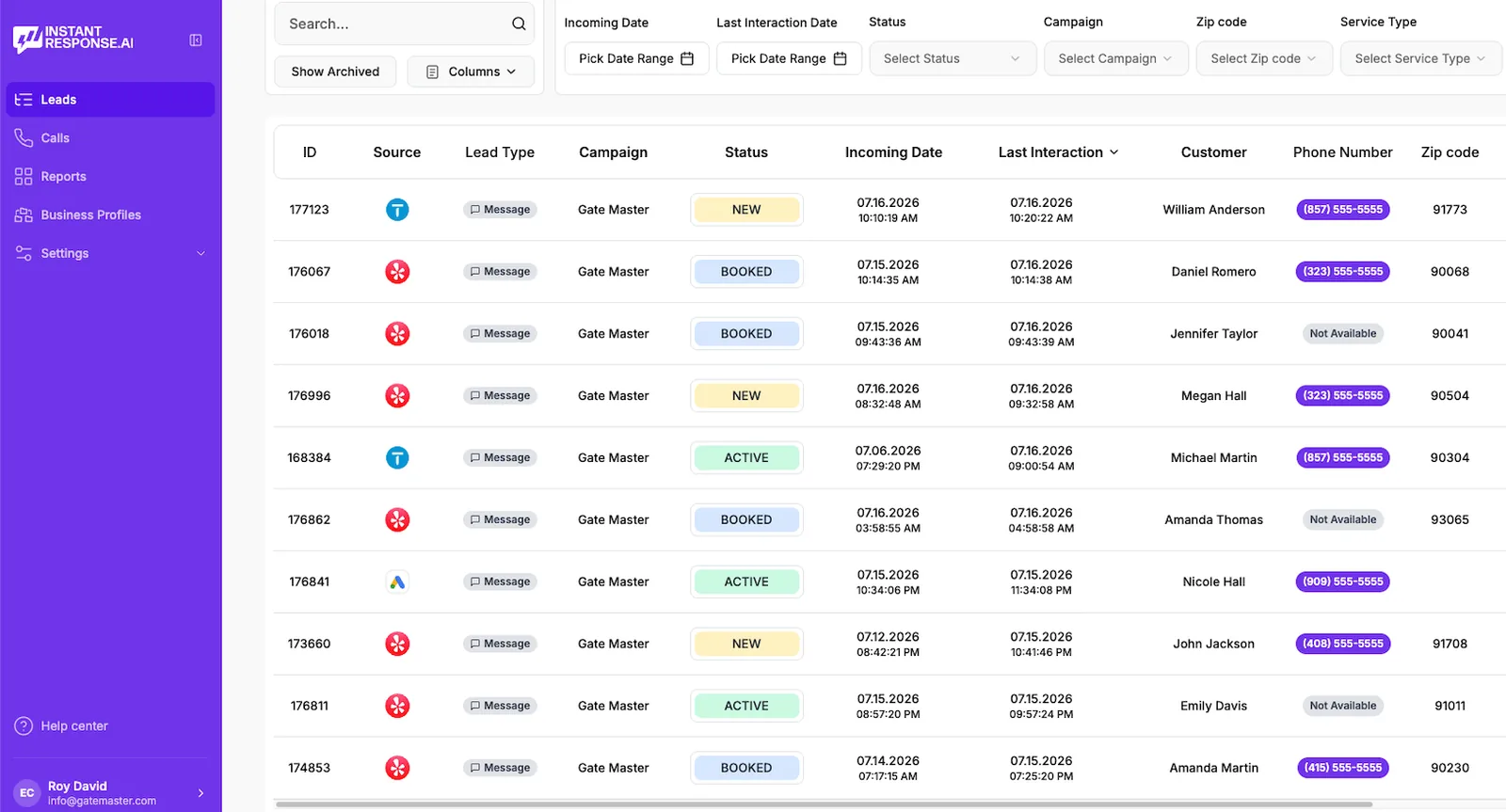The image size is (1506, 812).
Task: Click the Thumbtack source icon for lead 168384
Action: [397, 458]
